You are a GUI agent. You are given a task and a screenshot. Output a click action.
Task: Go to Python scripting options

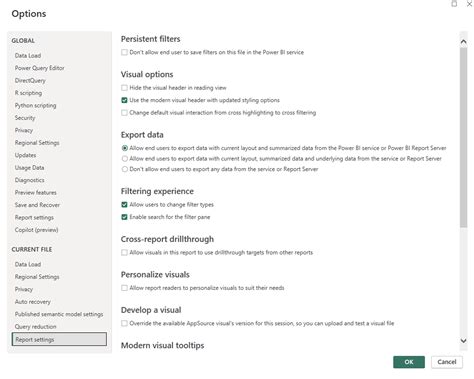[x=35, y=105]
